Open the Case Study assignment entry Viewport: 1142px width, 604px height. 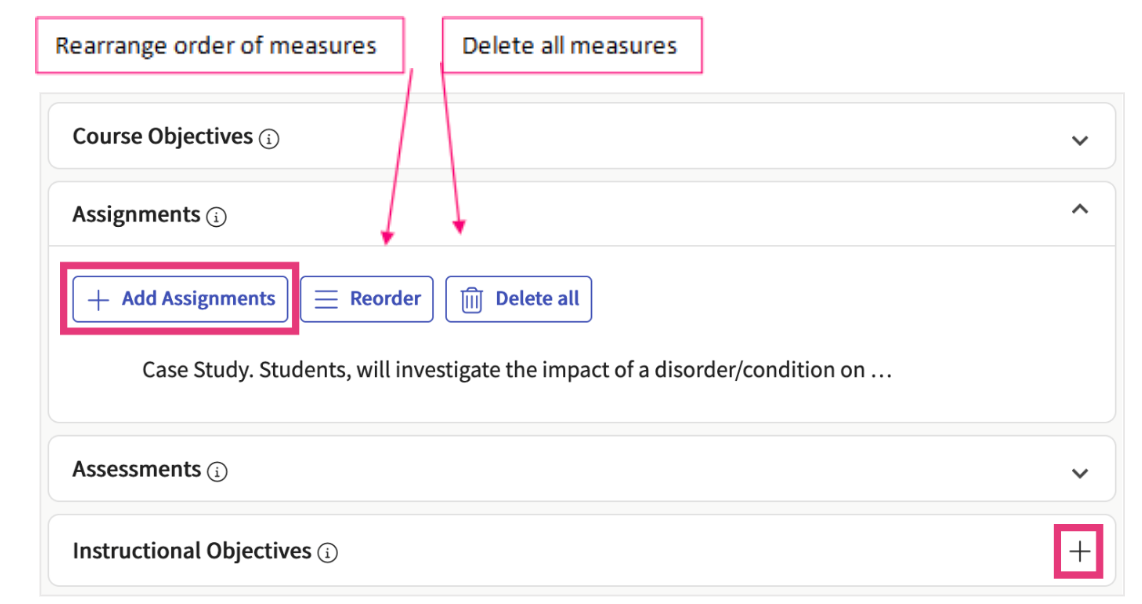pyautogui.click(x=516, y=370)
